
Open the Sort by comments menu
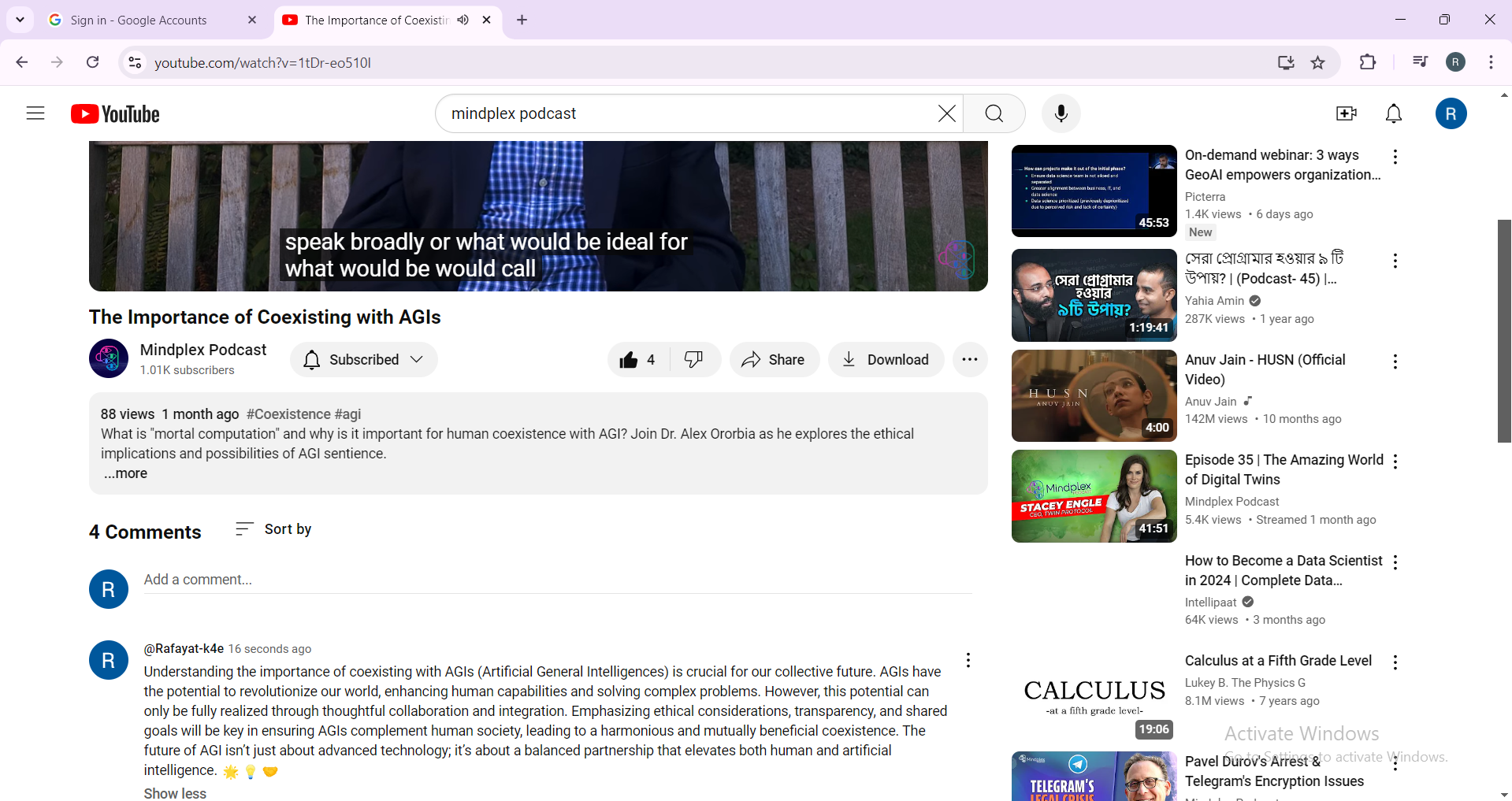tap(273, 529)
